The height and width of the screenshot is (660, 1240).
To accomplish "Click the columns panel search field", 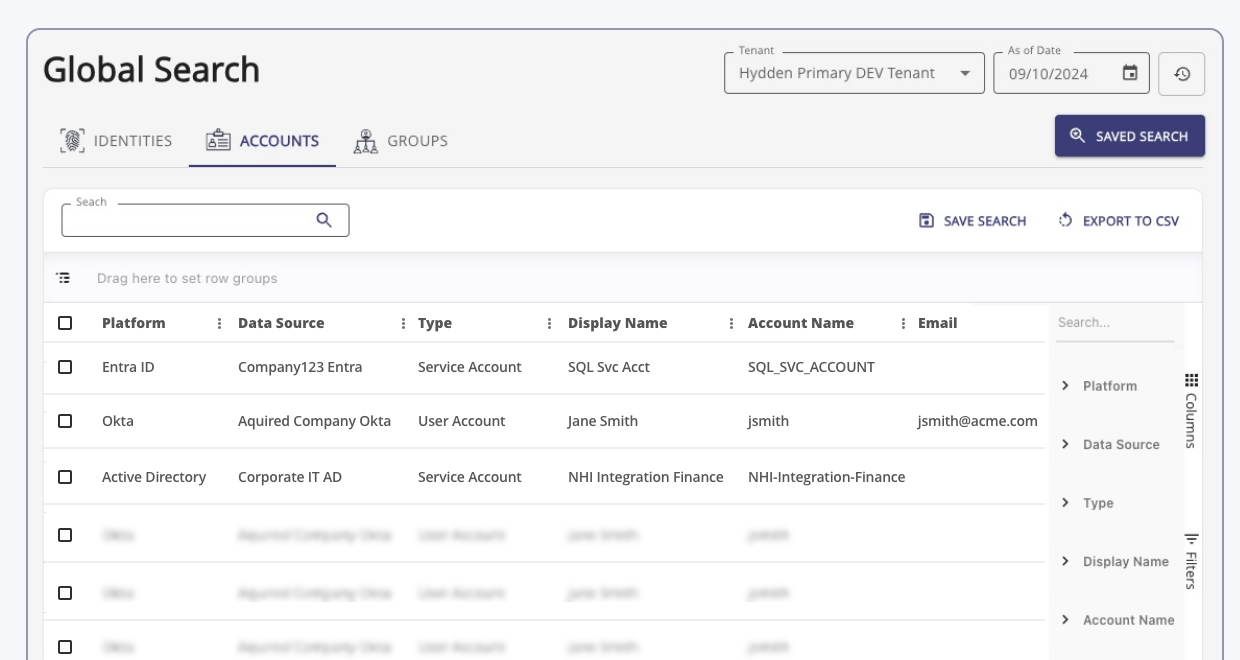I will tap(1114, 323).
